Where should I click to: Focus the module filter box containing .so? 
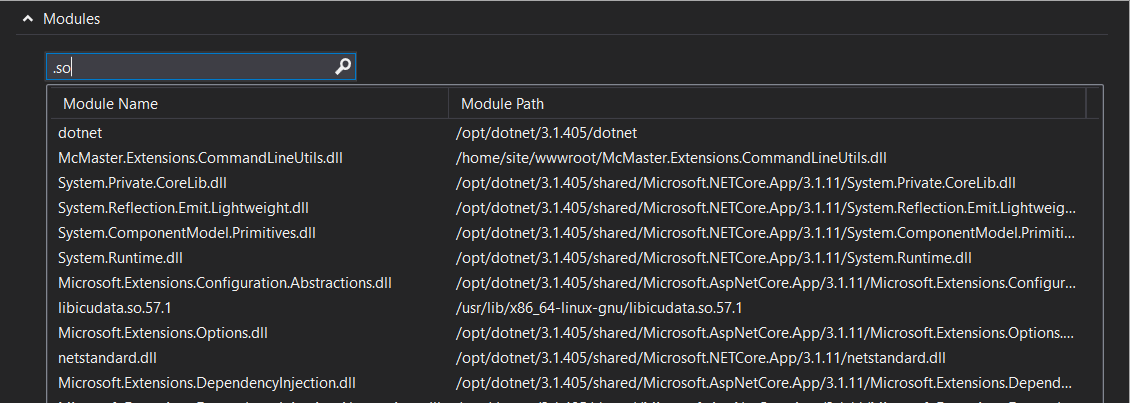pyautogui.click(x=200, y=67)
